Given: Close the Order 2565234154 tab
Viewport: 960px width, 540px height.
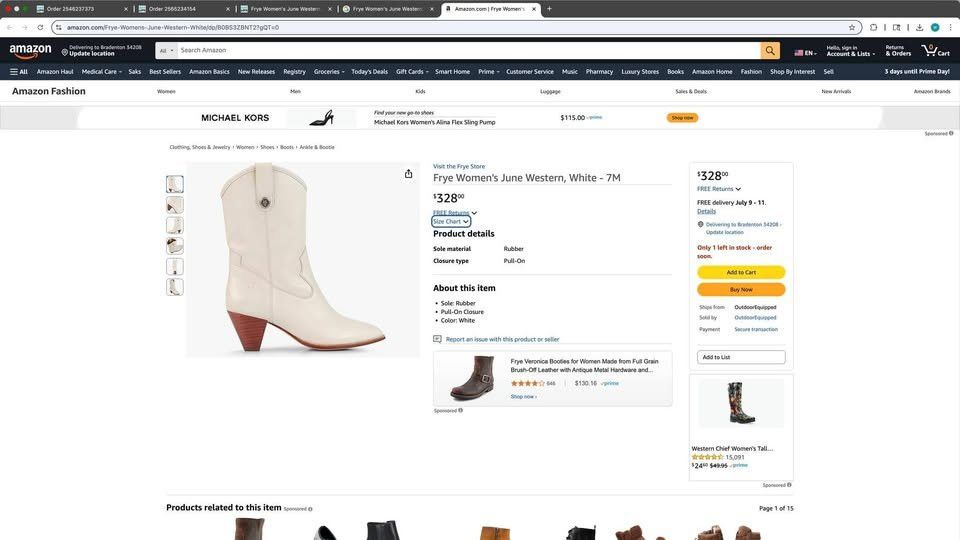Looking at the screenshot, I should click(x=228, y=9).
